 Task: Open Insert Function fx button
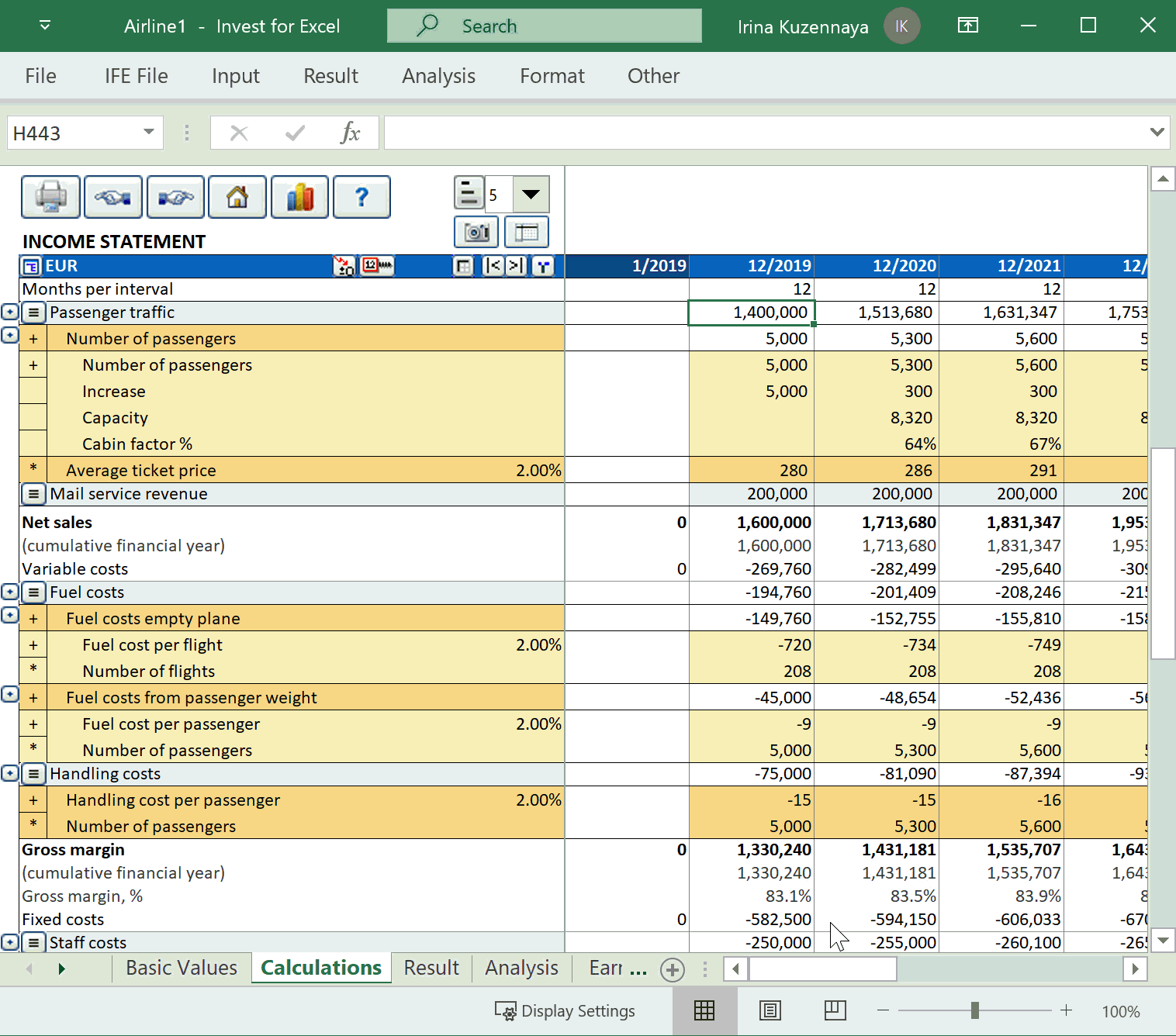pos(351,133)
